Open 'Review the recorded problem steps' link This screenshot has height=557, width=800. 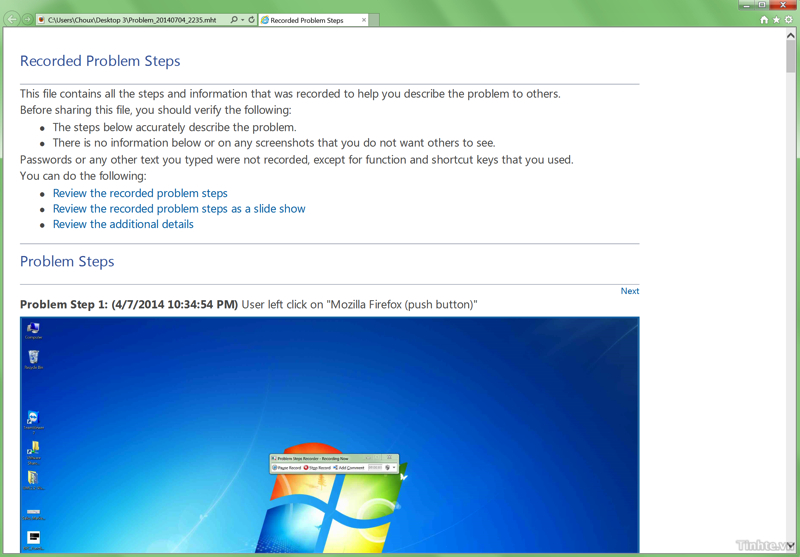(x=140, y=193)
